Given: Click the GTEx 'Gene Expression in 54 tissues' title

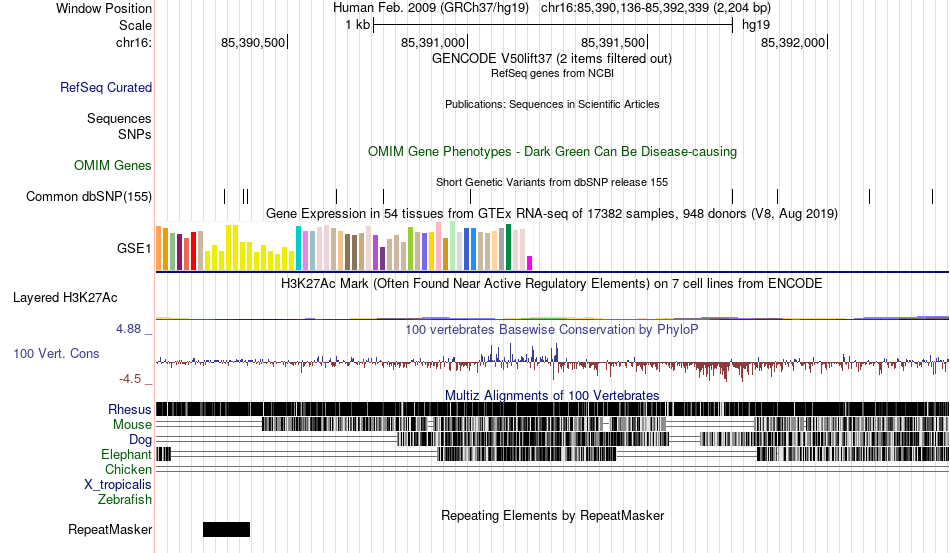Looking at the screenshot, I should [552, 214].
